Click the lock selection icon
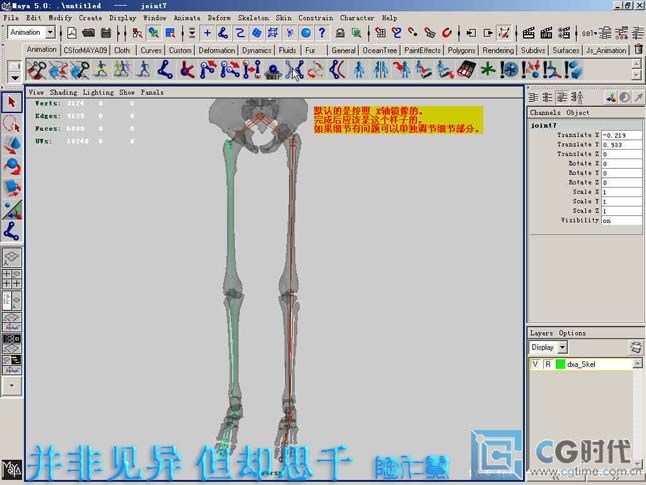Screen dimensions: 646x485 tap(340, 33)
